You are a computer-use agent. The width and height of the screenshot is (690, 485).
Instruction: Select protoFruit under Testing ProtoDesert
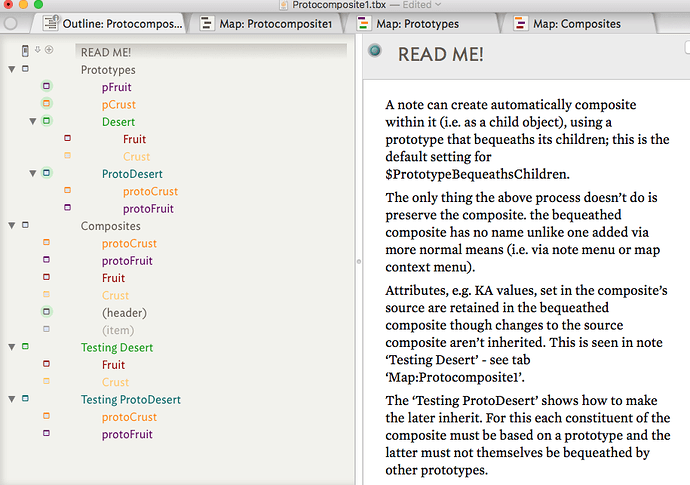(x=127, y=434)
